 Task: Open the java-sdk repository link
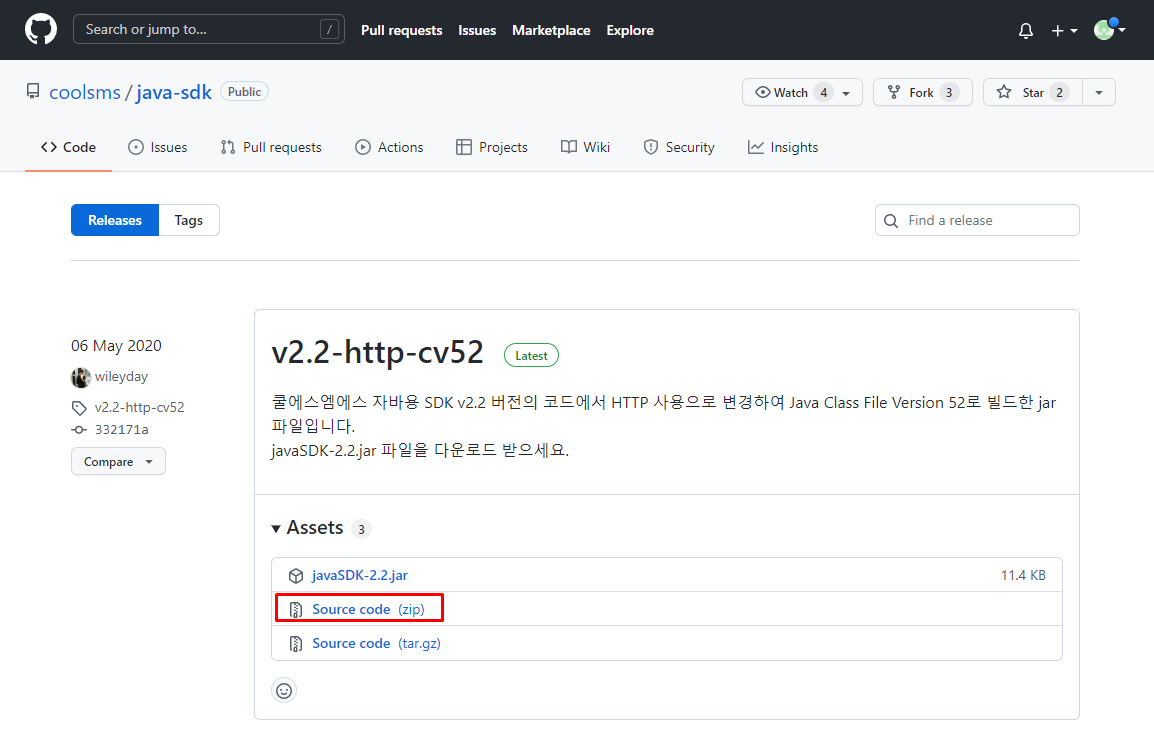174,93
